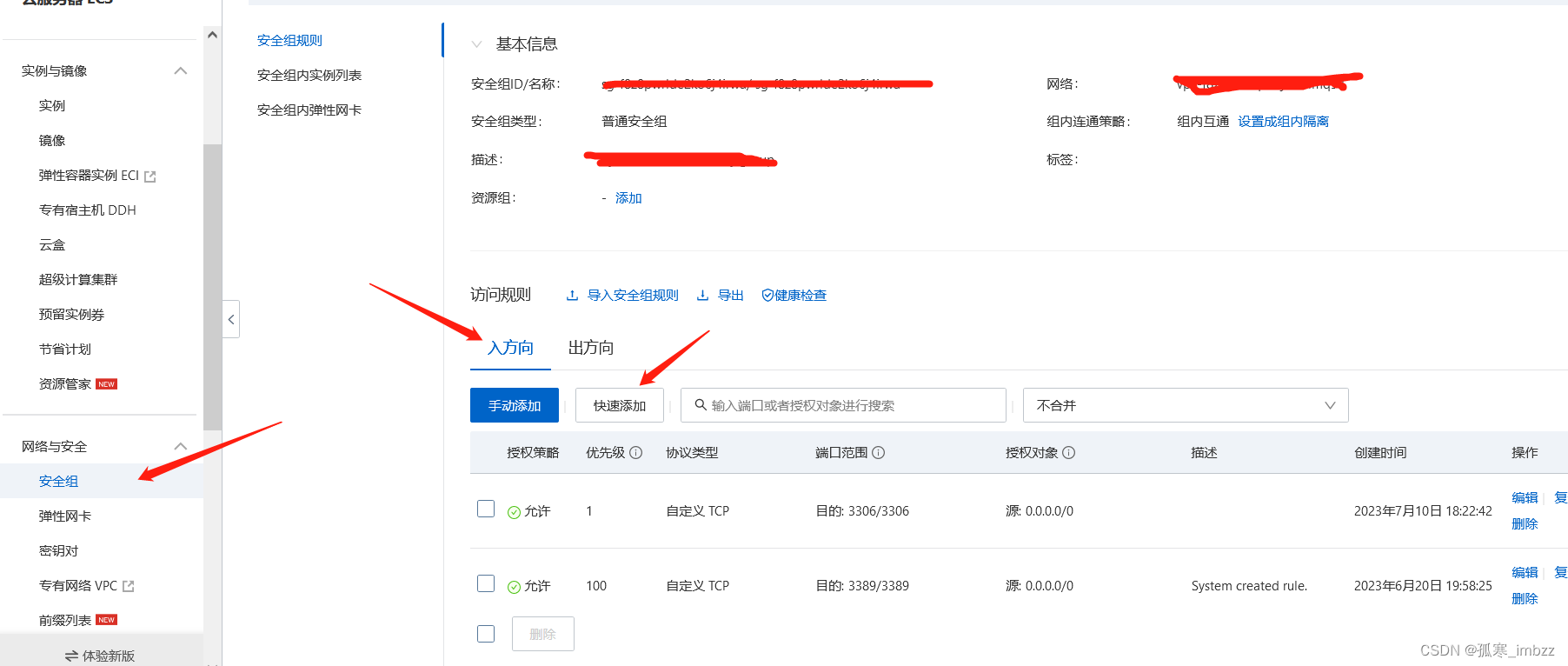Click the 添加 resource group link
1568x666 pixels.
628,198
